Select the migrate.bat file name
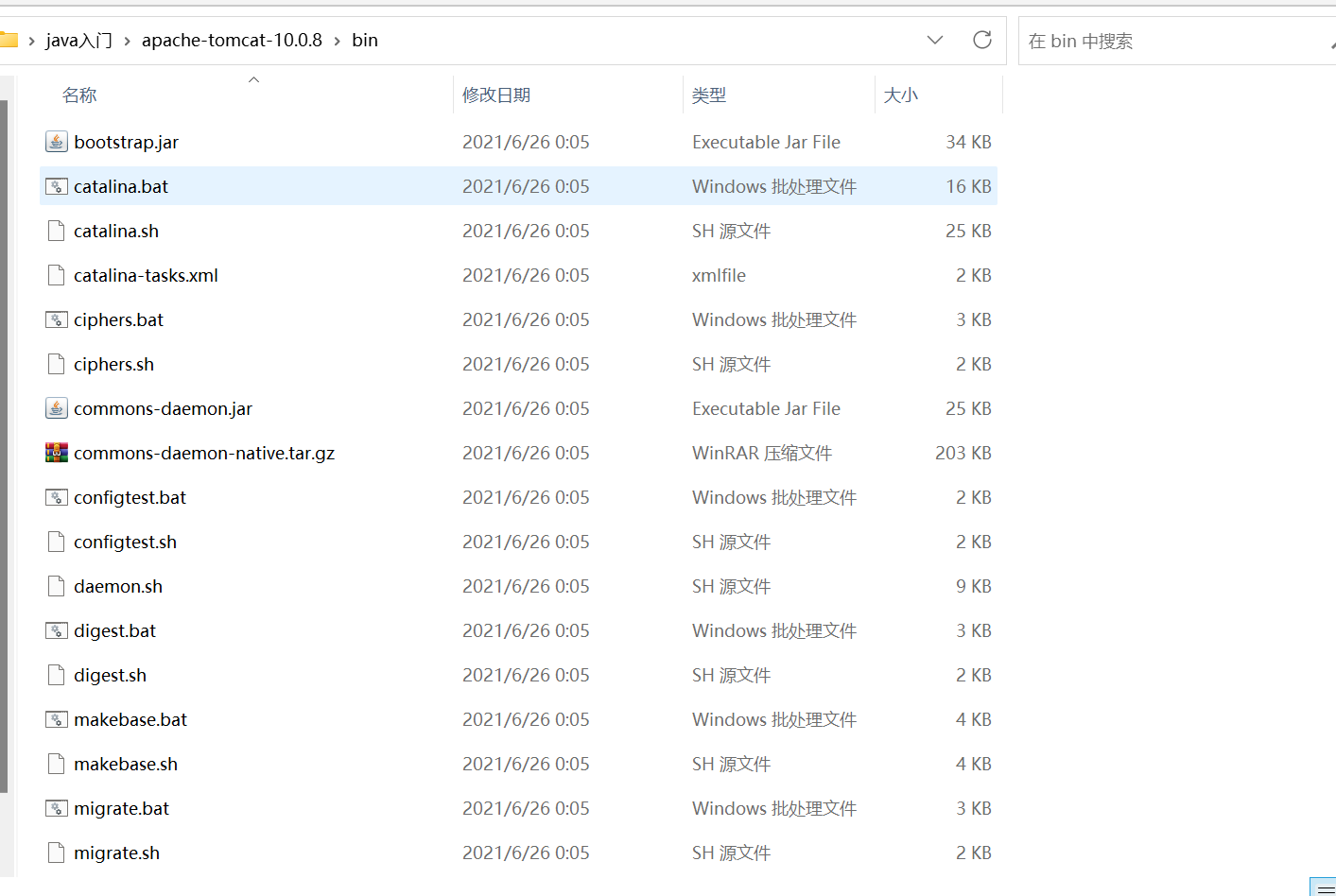 pyautogui.click(x=121, y=808)
